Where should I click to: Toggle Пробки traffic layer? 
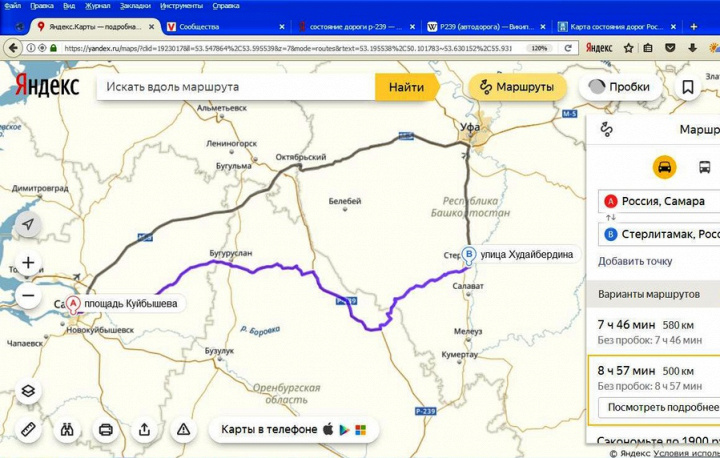(620, 87)
